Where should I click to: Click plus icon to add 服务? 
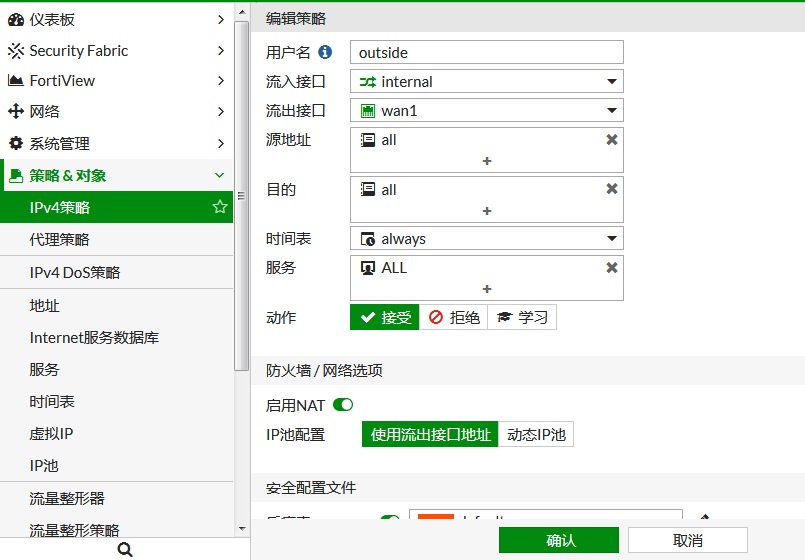(487, 289)
